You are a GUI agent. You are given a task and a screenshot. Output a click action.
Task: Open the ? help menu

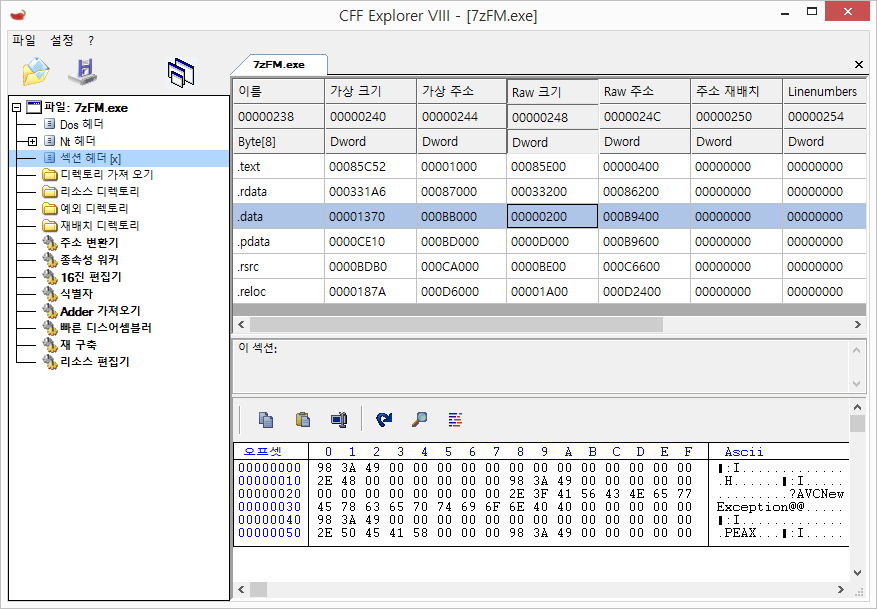click(x=91, y=40)
